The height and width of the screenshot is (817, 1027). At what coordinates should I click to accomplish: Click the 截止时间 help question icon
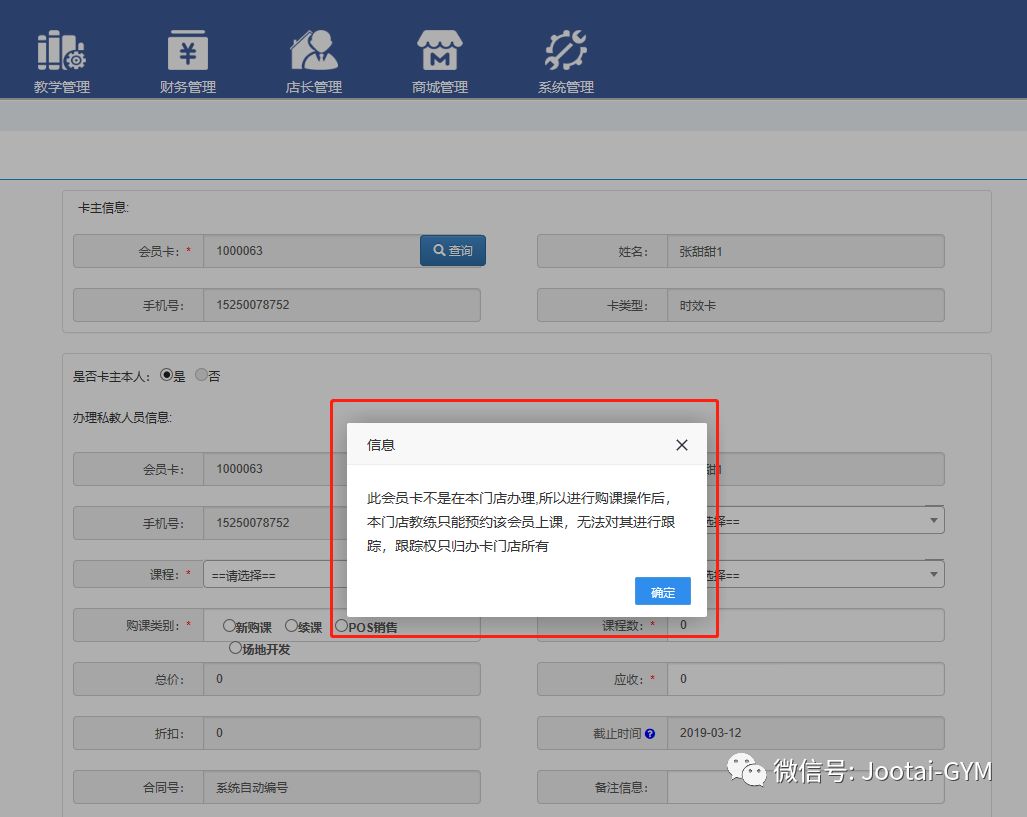(650, 734)
